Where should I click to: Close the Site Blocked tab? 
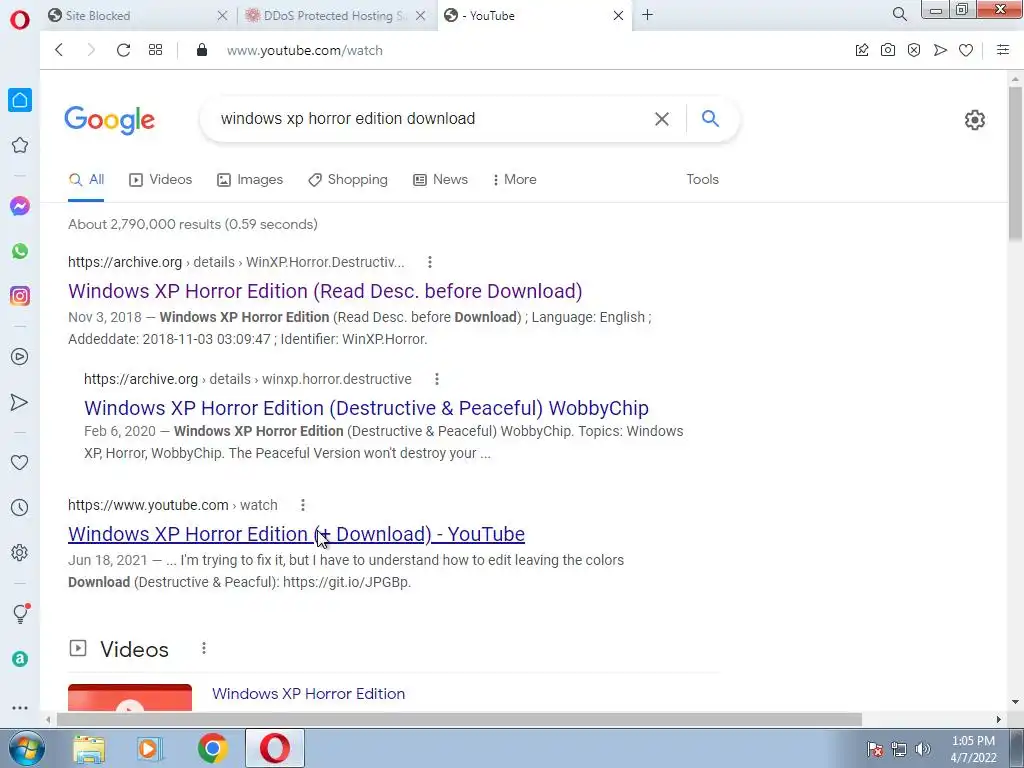(222, 15)
